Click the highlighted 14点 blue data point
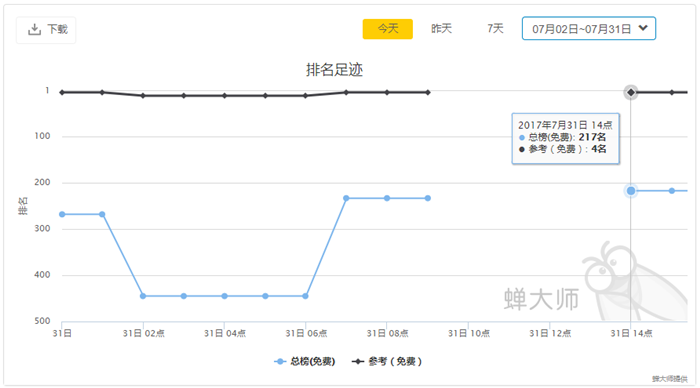The width and height of the screenshot is (700, 388). [630, 191]
